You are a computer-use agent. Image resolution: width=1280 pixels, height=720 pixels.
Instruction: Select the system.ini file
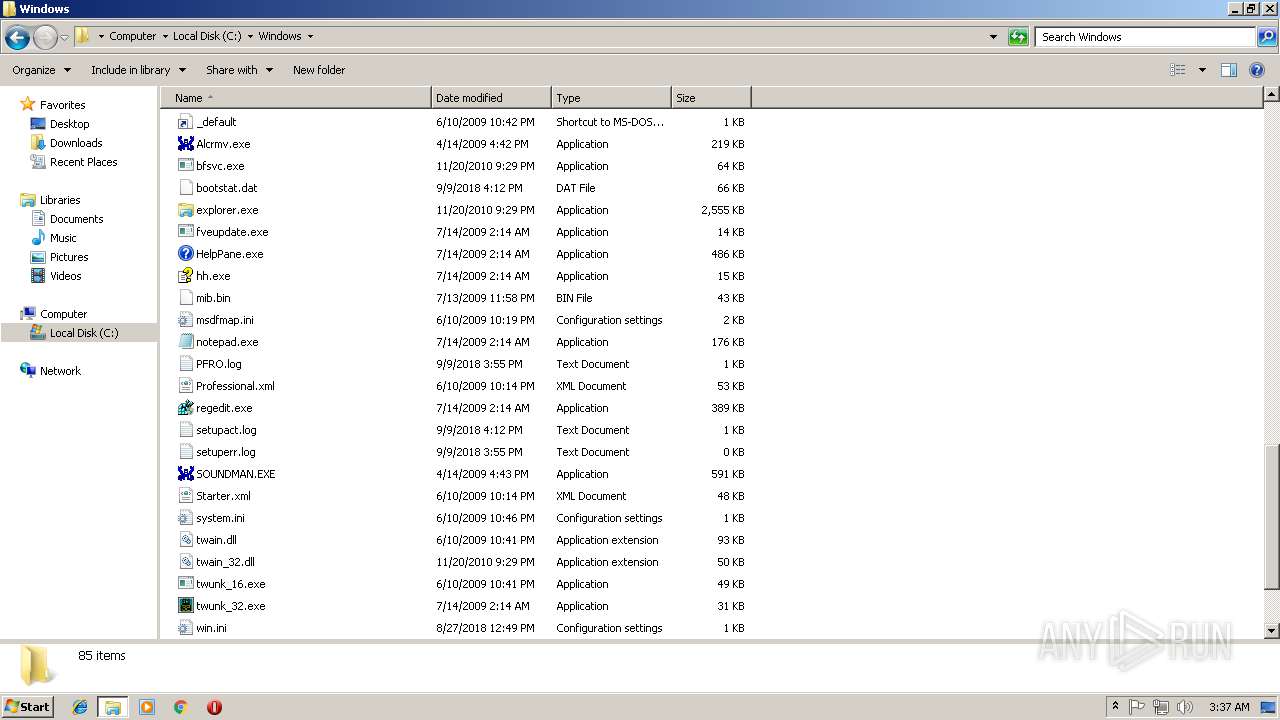click(x=220, y=518)
